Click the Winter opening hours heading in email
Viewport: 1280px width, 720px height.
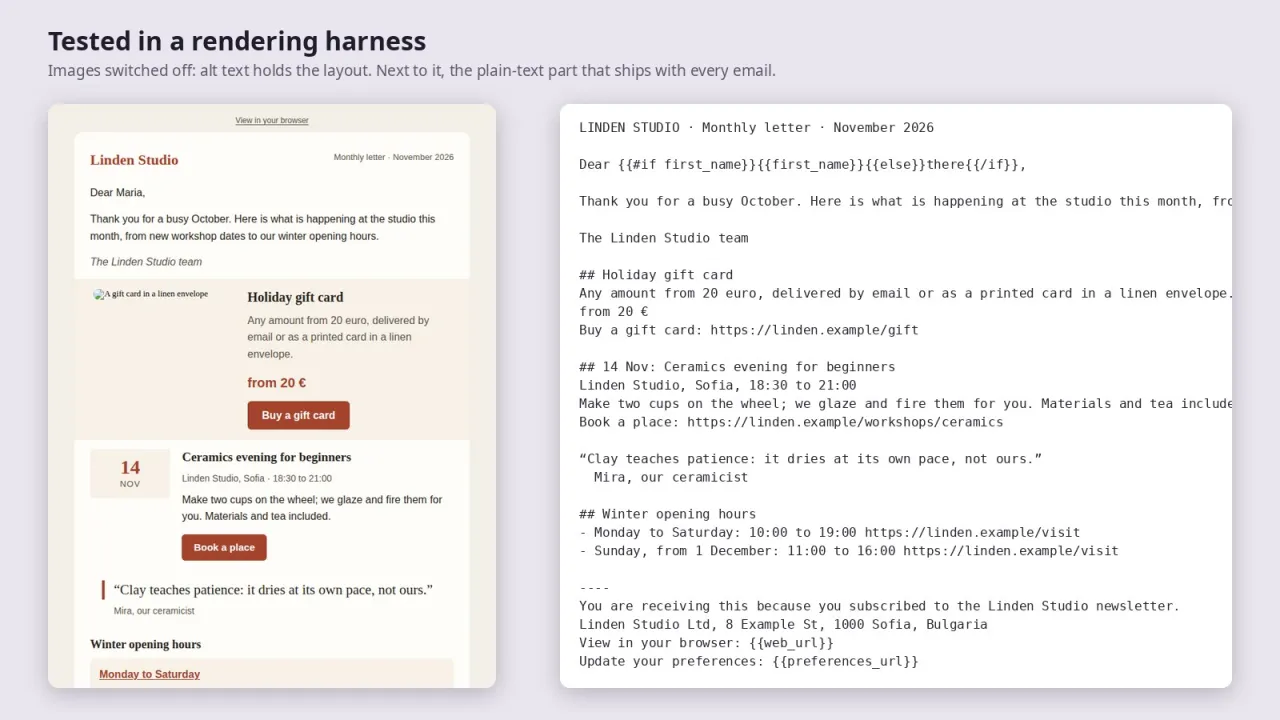[x=145, y=644]
